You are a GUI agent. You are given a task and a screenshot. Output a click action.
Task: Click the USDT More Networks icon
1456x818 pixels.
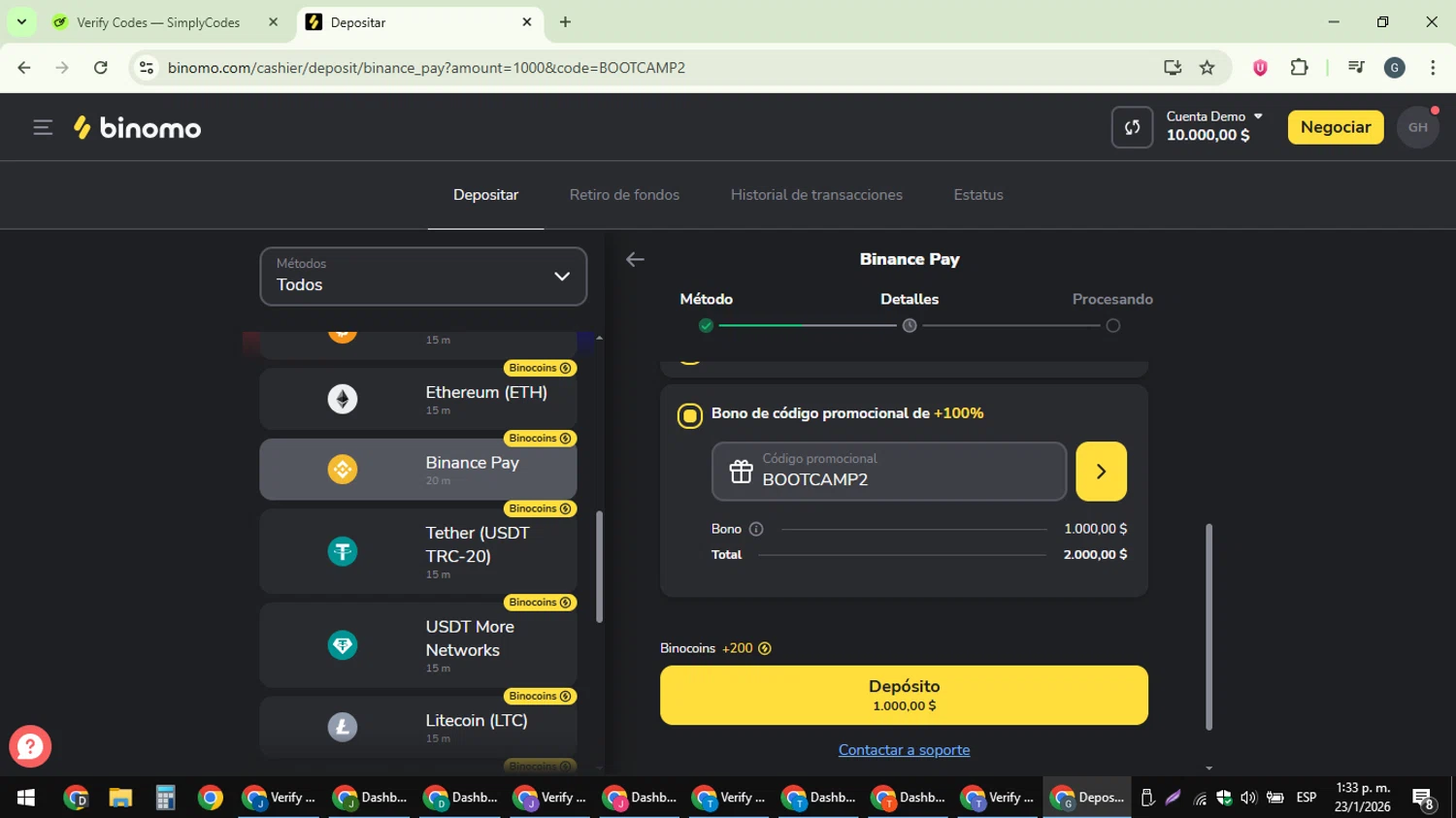(343, 645)
